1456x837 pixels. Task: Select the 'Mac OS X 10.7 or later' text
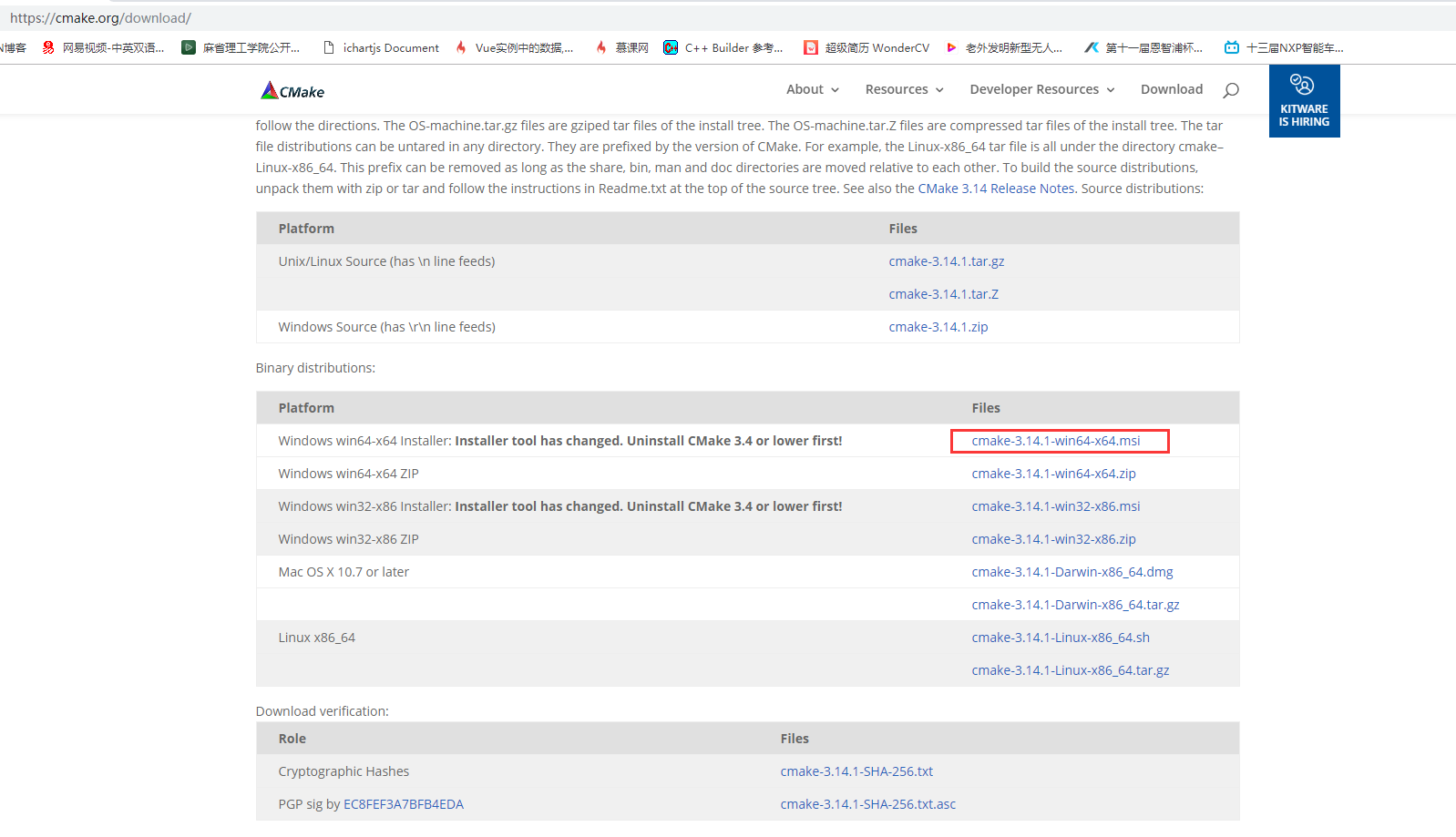[343, 572]
